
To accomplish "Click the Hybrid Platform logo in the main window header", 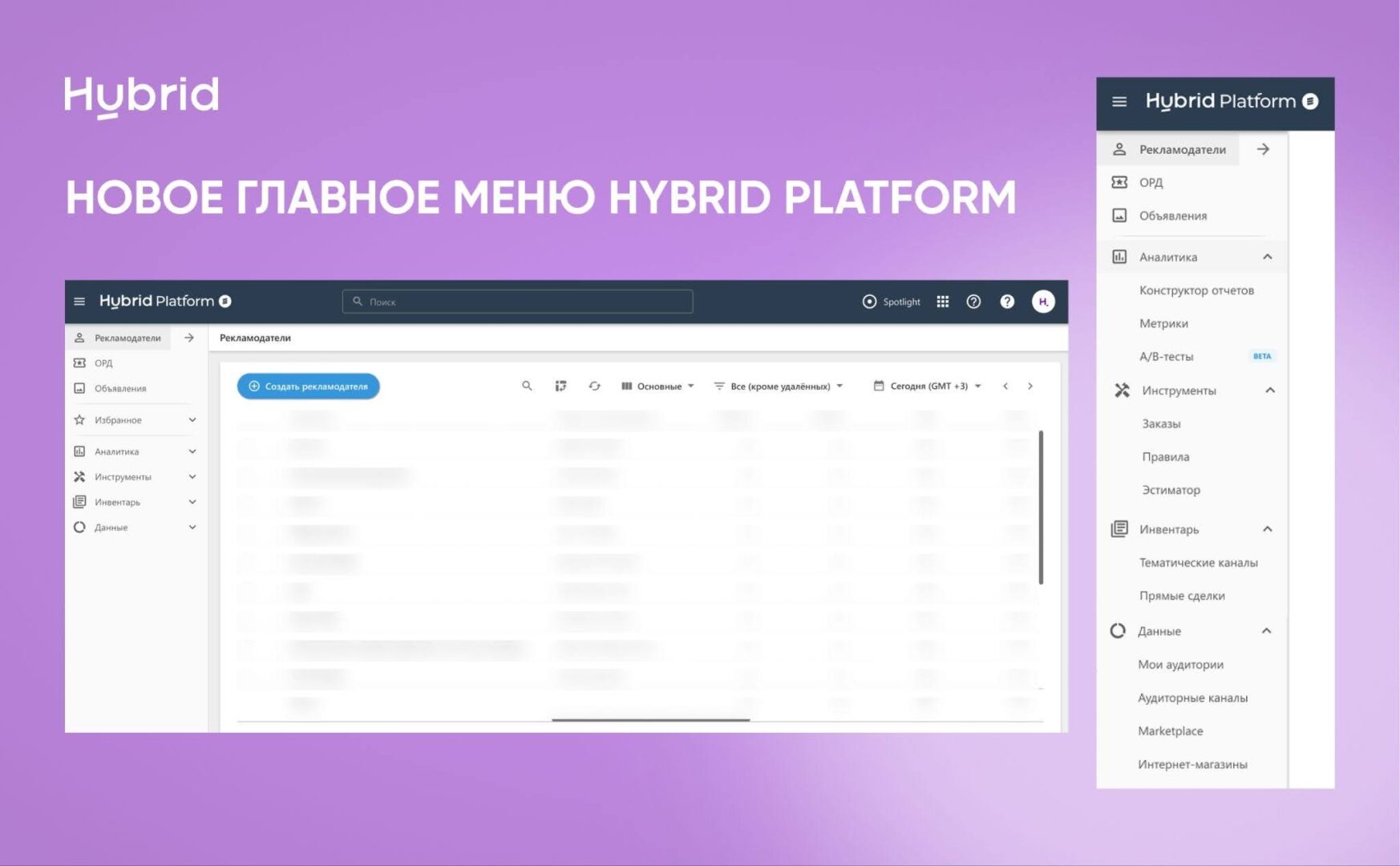I will tap(165, 301).
